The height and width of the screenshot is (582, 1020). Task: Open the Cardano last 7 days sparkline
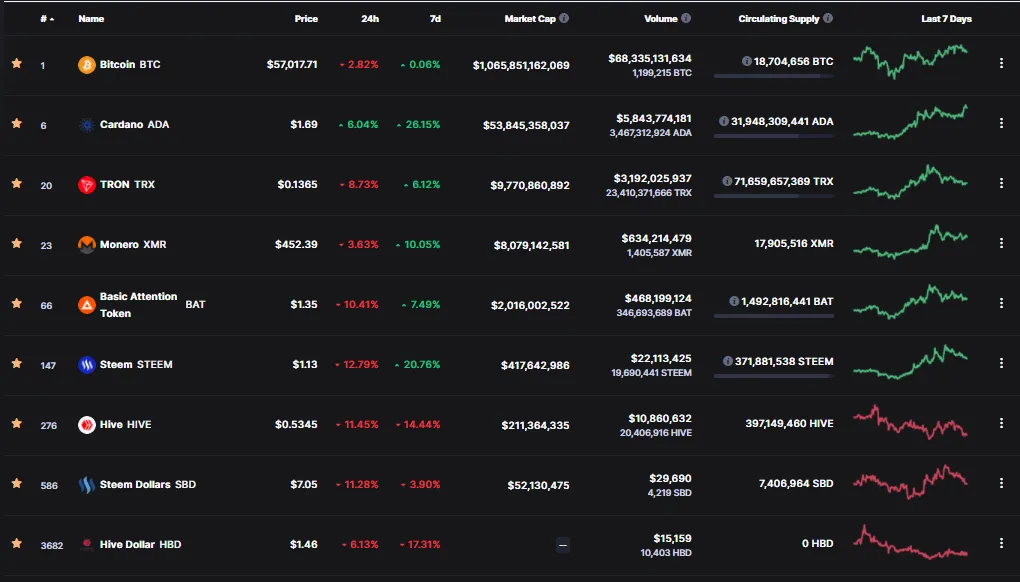910,122
